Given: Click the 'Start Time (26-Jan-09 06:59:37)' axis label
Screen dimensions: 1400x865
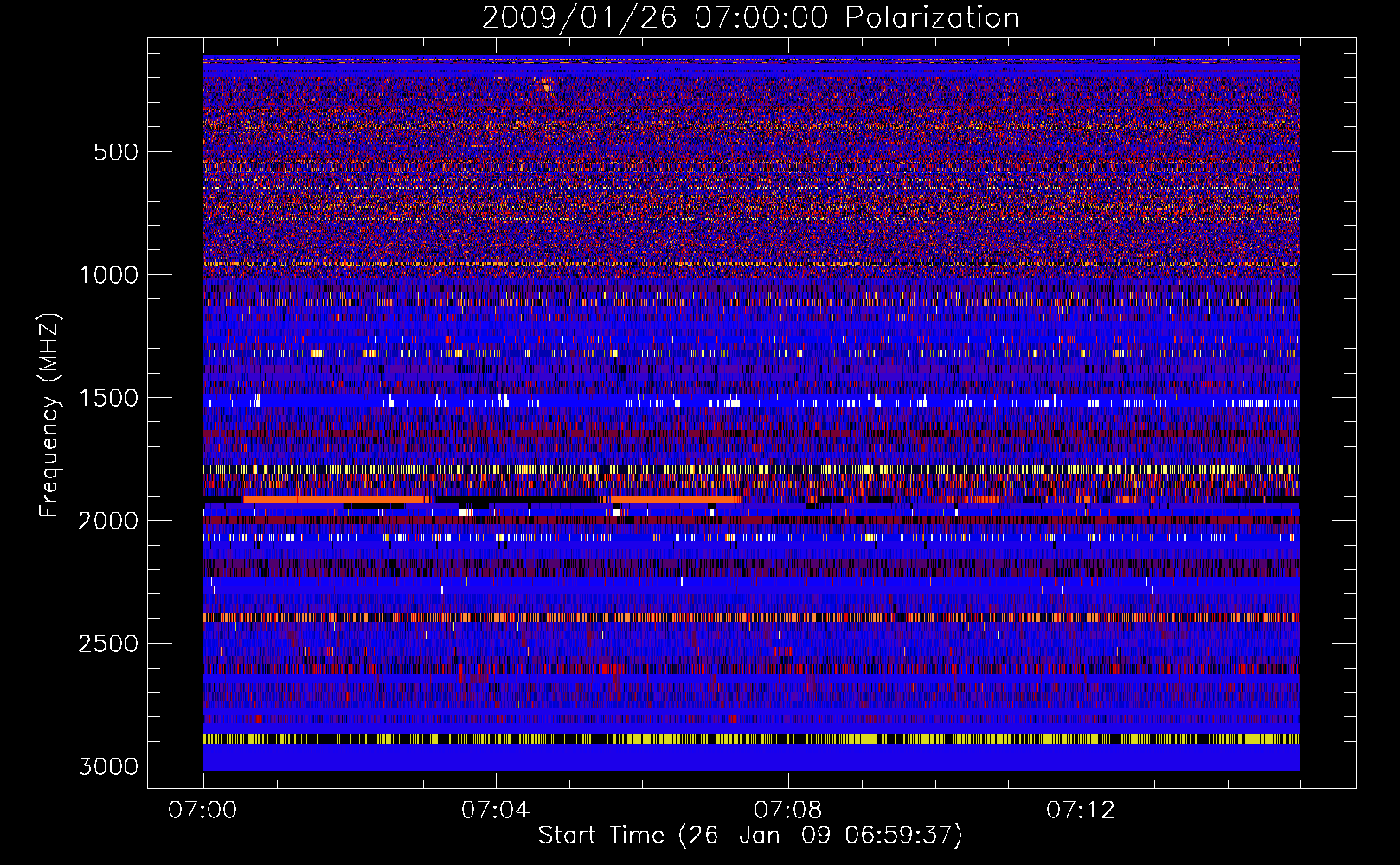Looking at the screenshot, I should point(750,836).
